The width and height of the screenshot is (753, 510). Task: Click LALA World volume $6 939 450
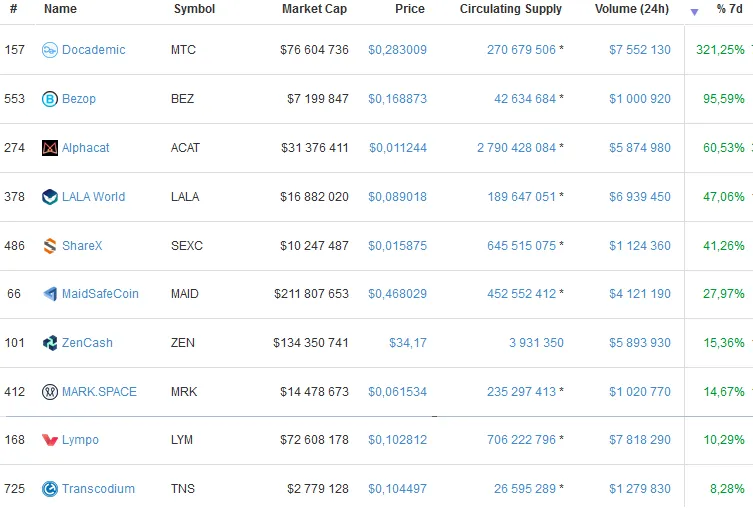(x=640, y=197)
